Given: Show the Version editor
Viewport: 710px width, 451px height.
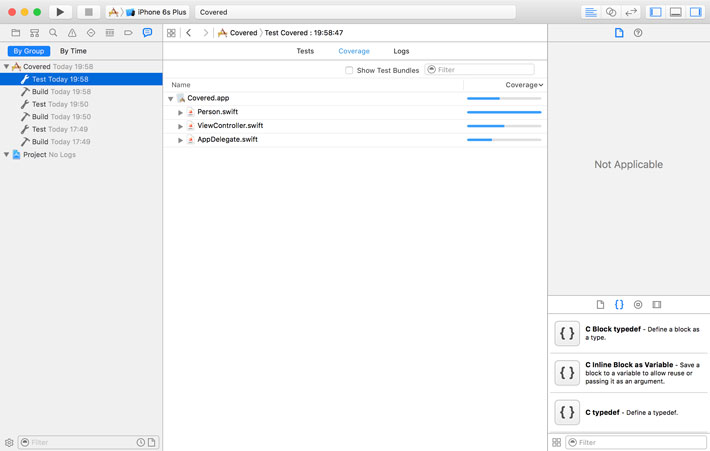Looking at the screenshot, I should click(631, 12).
